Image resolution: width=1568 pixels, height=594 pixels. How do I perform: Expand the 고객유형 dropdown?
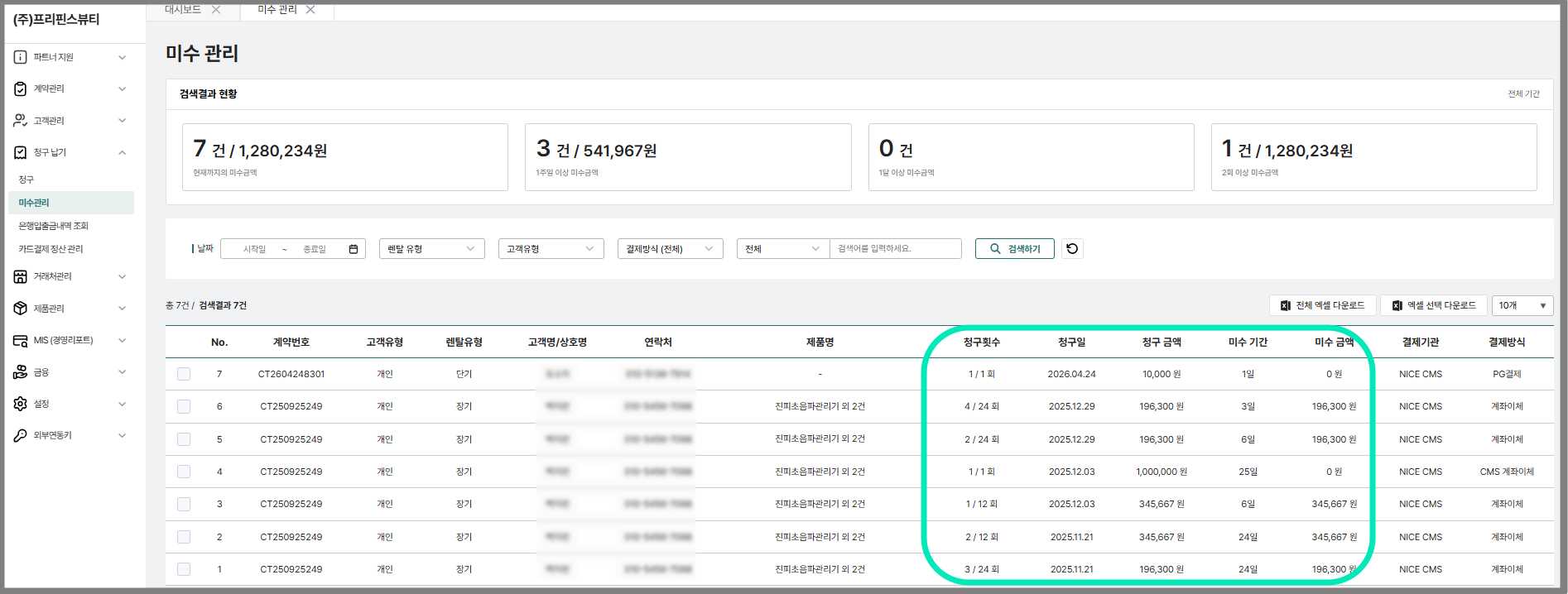coord(551,249)
